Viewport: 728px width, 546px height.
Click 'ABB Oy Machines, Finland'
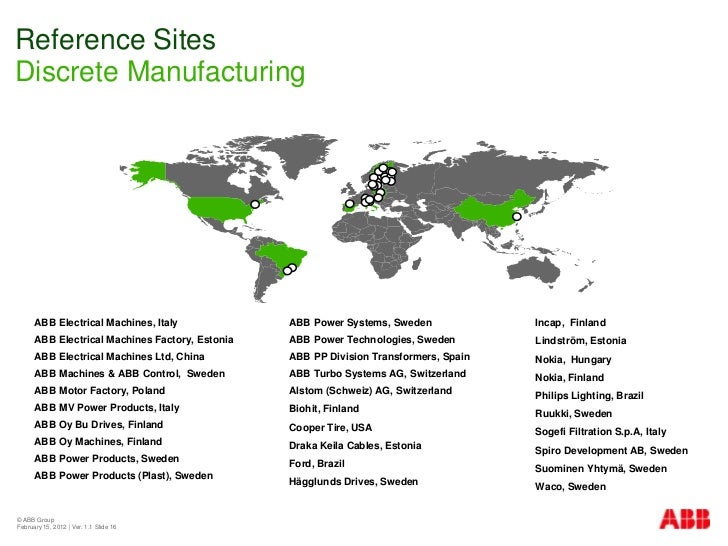click(x=98, y=442)
